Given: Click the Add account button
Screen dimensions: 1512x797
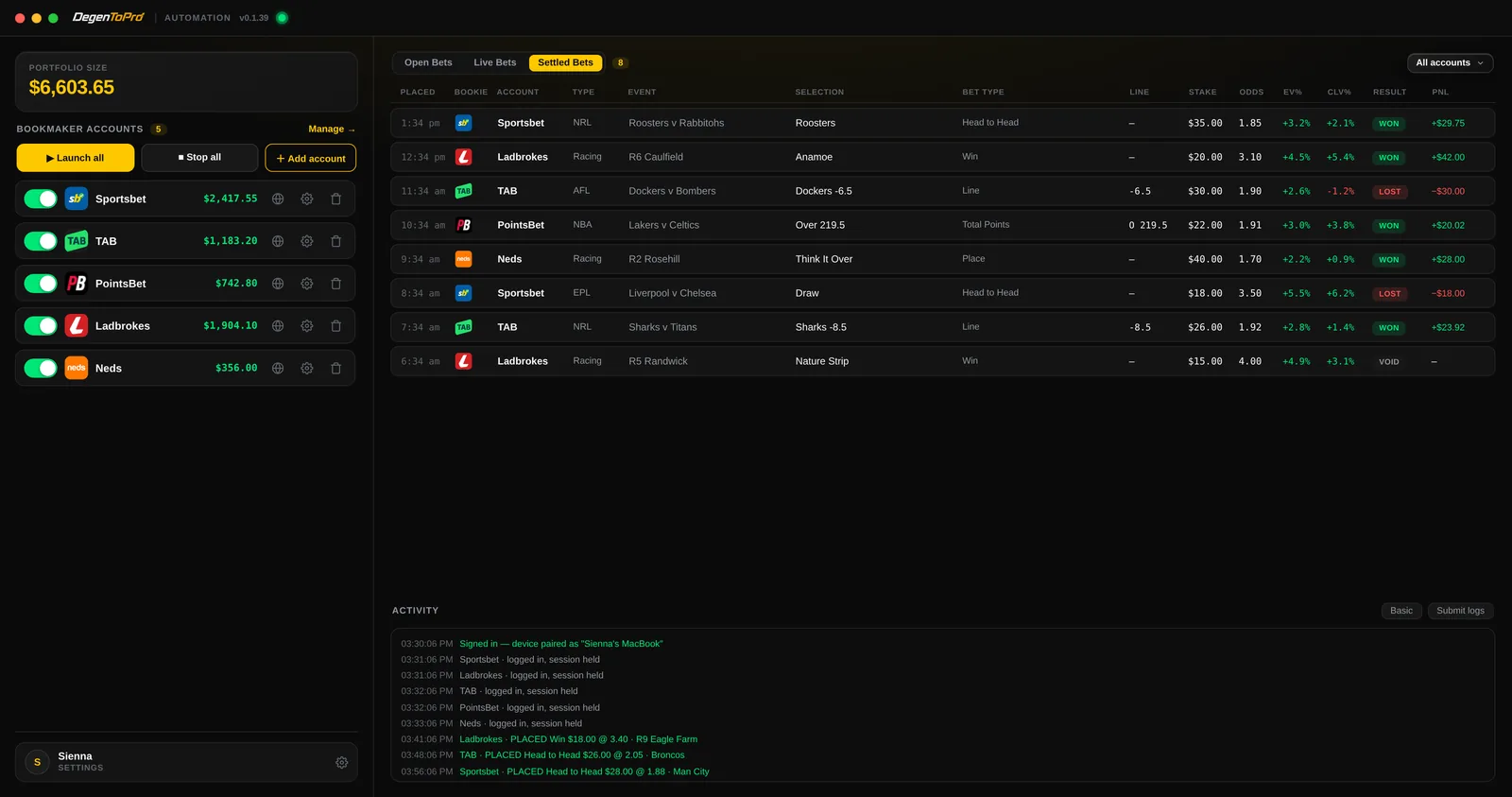Looking at the screenshot, I should coord(311,158).
